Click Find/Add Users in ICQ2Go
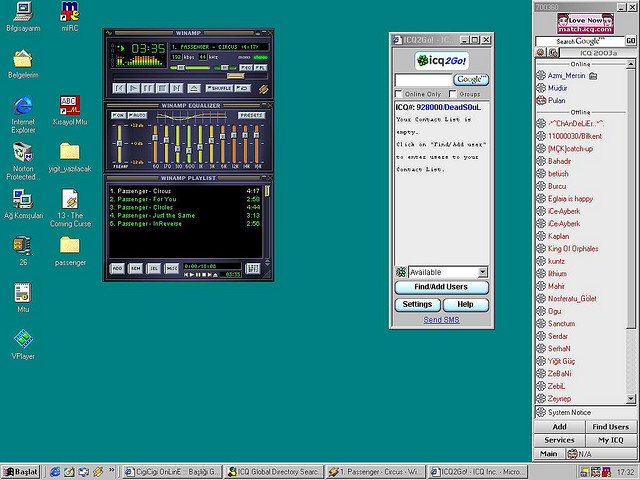Image resolution: width=640 pixels, height=480 pixels. (x=441, y=287)
